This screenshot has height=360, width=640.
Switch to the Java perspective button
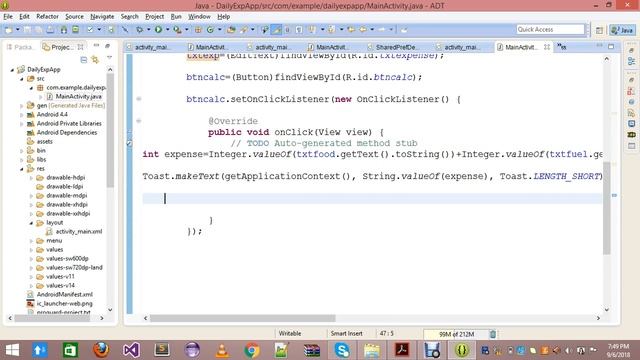[622, 30]
